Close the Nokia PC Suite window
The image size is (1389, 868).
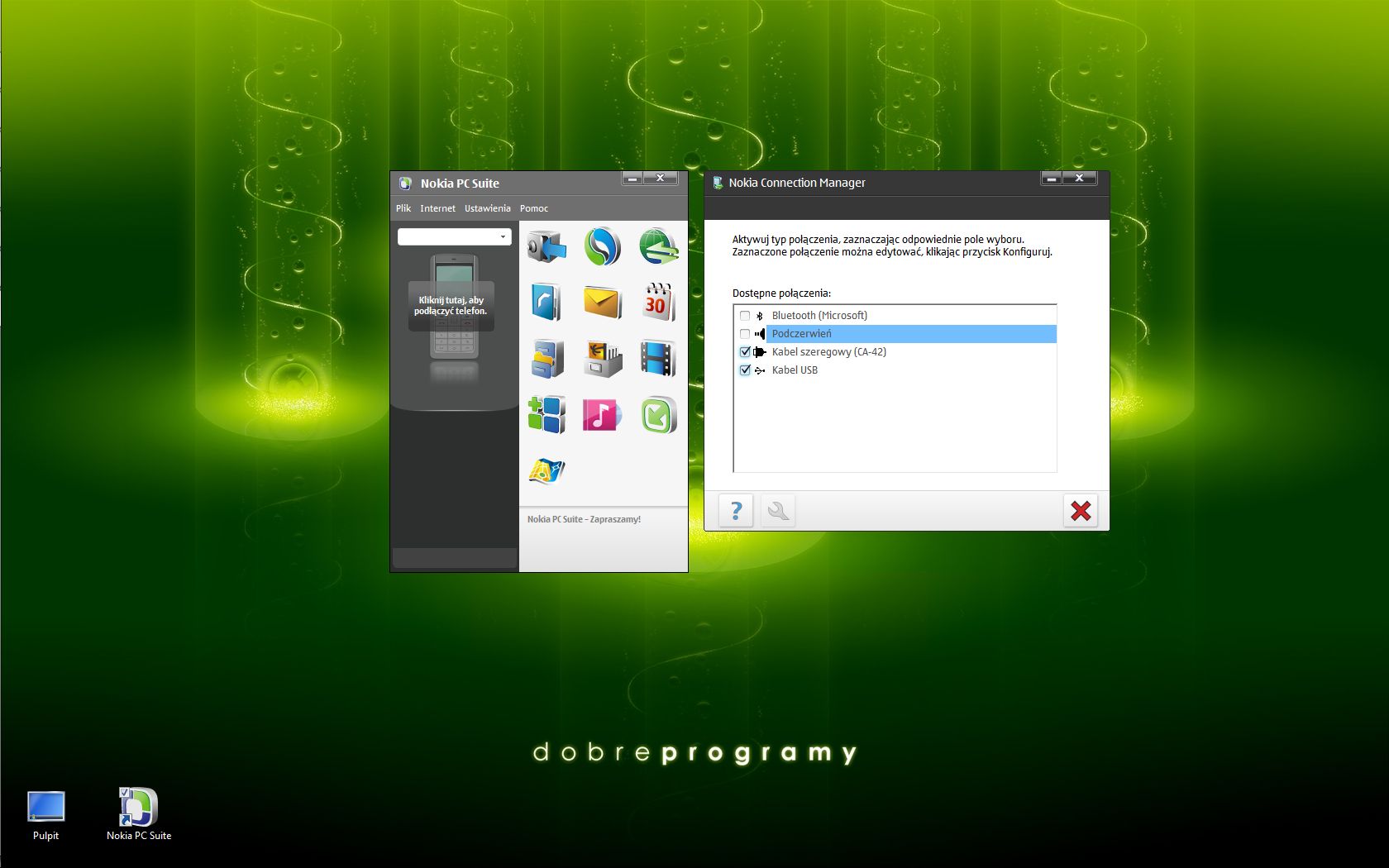point(661,178)
